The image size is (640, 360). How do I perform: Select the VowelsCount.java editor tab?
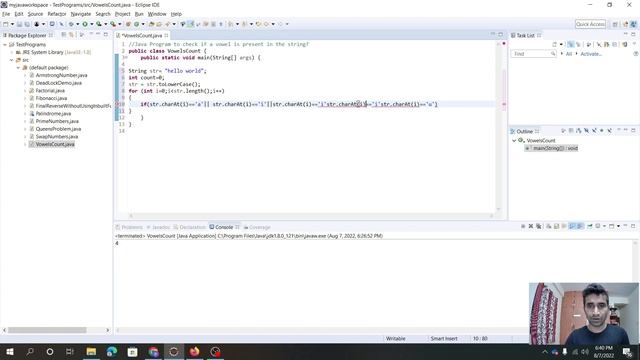pyautogui.click(x=142, y=36)
